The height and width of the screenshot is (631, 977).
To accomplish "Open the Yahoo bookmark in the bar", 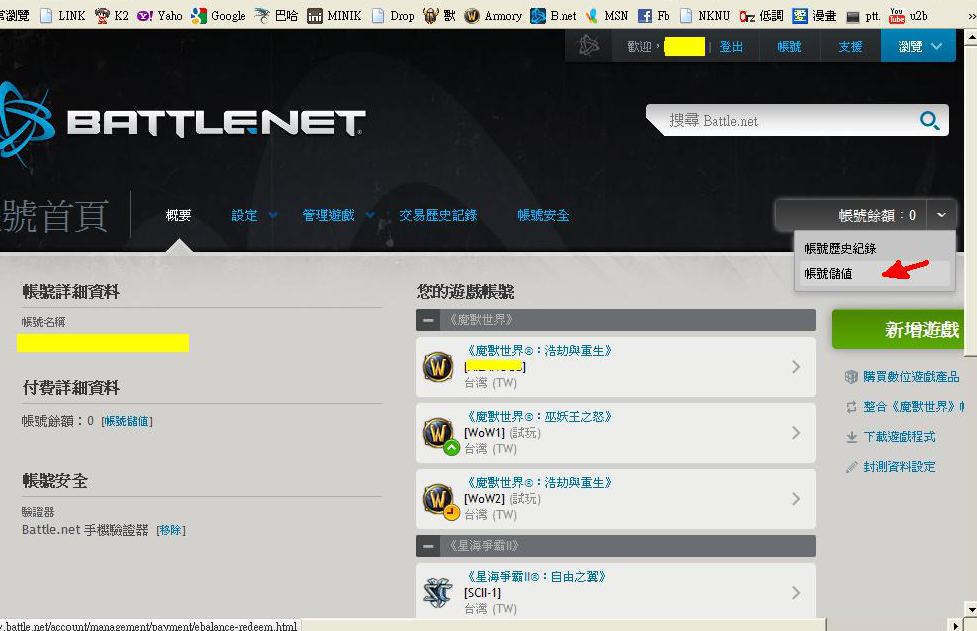I will [x=160, y=16].
